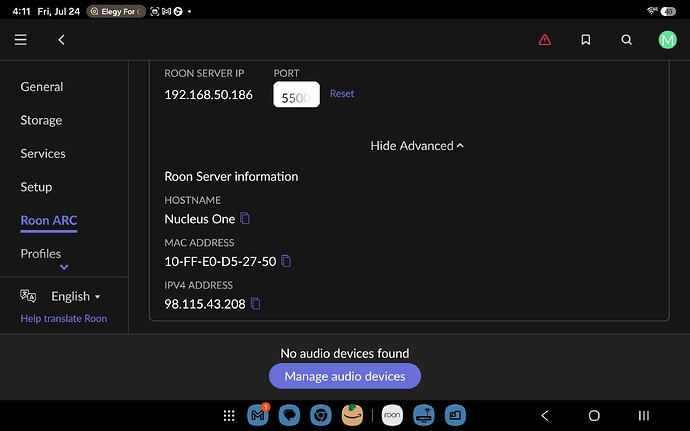Image resolution: width=690 pixels, height=431 pixels.
Task: Reset the port number
Action: [x=342, y=93]
